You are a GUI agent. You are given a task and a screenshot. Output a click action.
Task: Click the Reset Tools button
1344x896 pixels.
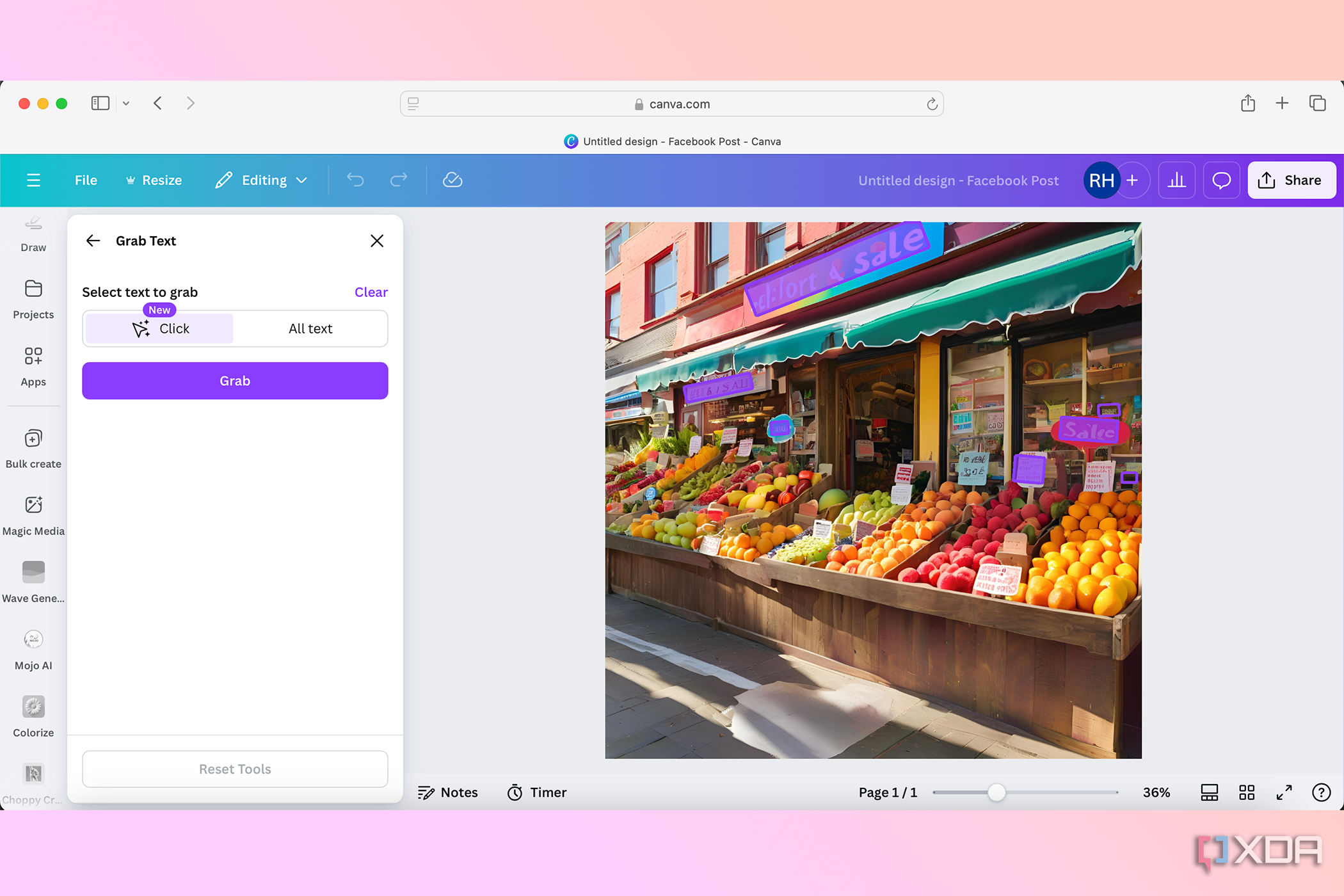click(235, 769)
